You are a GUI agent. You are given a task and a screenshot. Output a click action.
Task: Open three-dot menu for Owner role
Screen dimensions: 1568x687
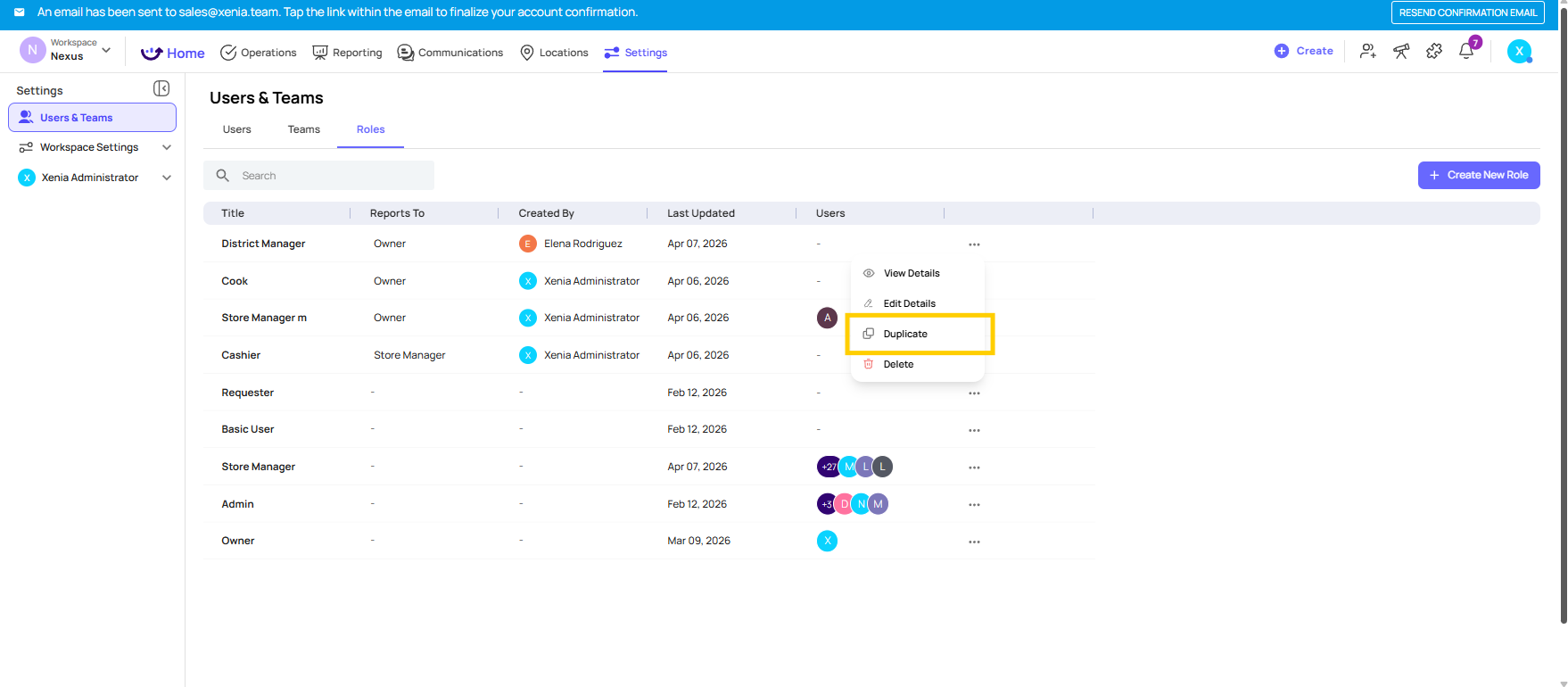pyautogui.click(x=974, y=542)
